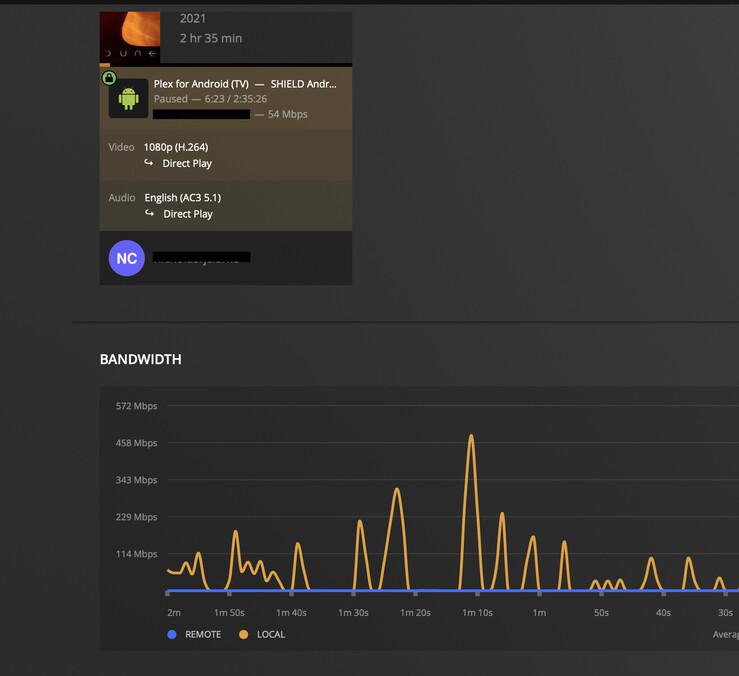The height and width of the screenshot is (676, 739).
Task: Click the redacted username next to NC avatar
Action: point(202,257)
